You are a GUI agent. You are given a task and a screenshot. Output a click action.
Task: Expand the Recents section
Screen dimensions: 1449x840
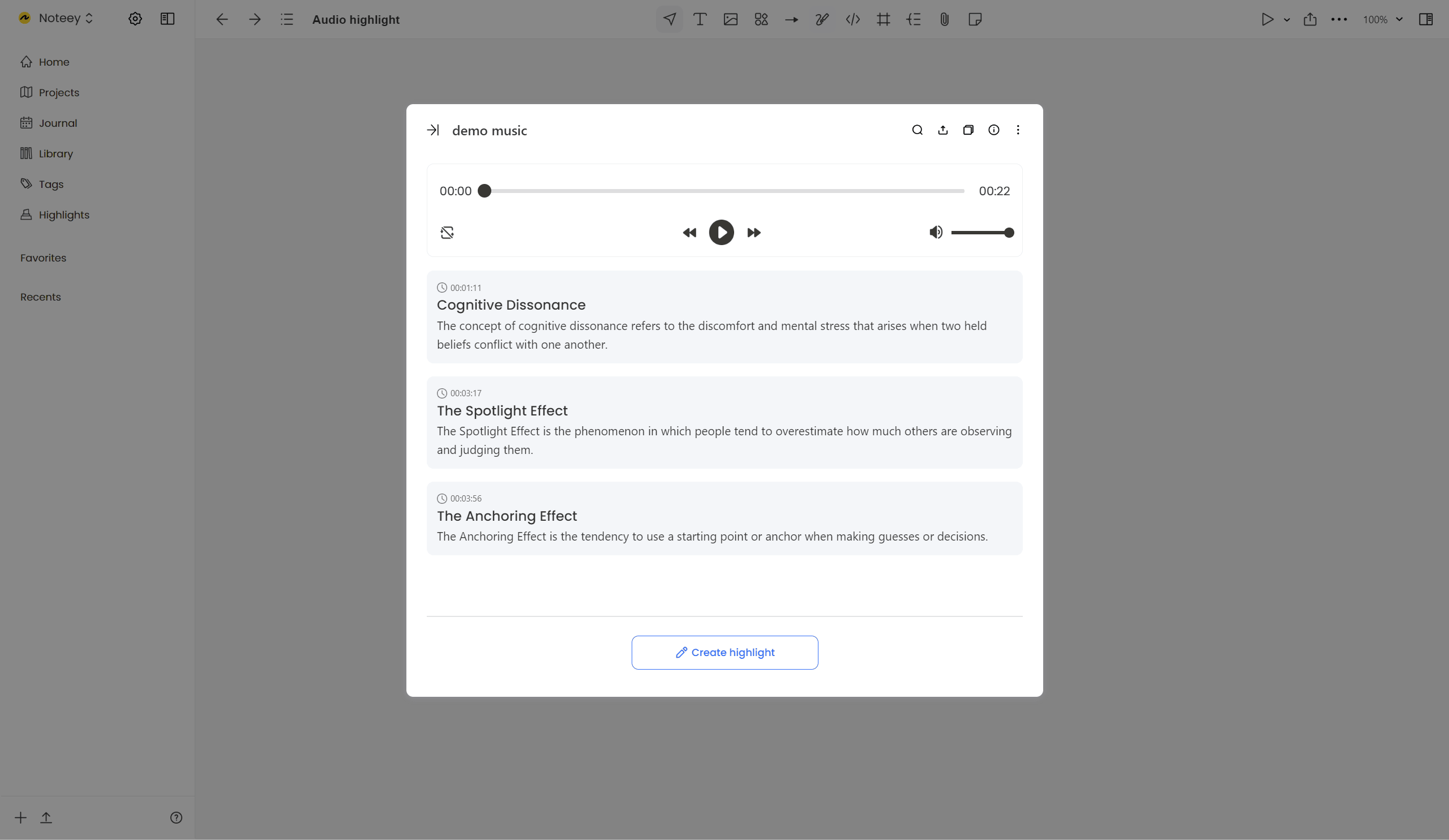point(40,297)
